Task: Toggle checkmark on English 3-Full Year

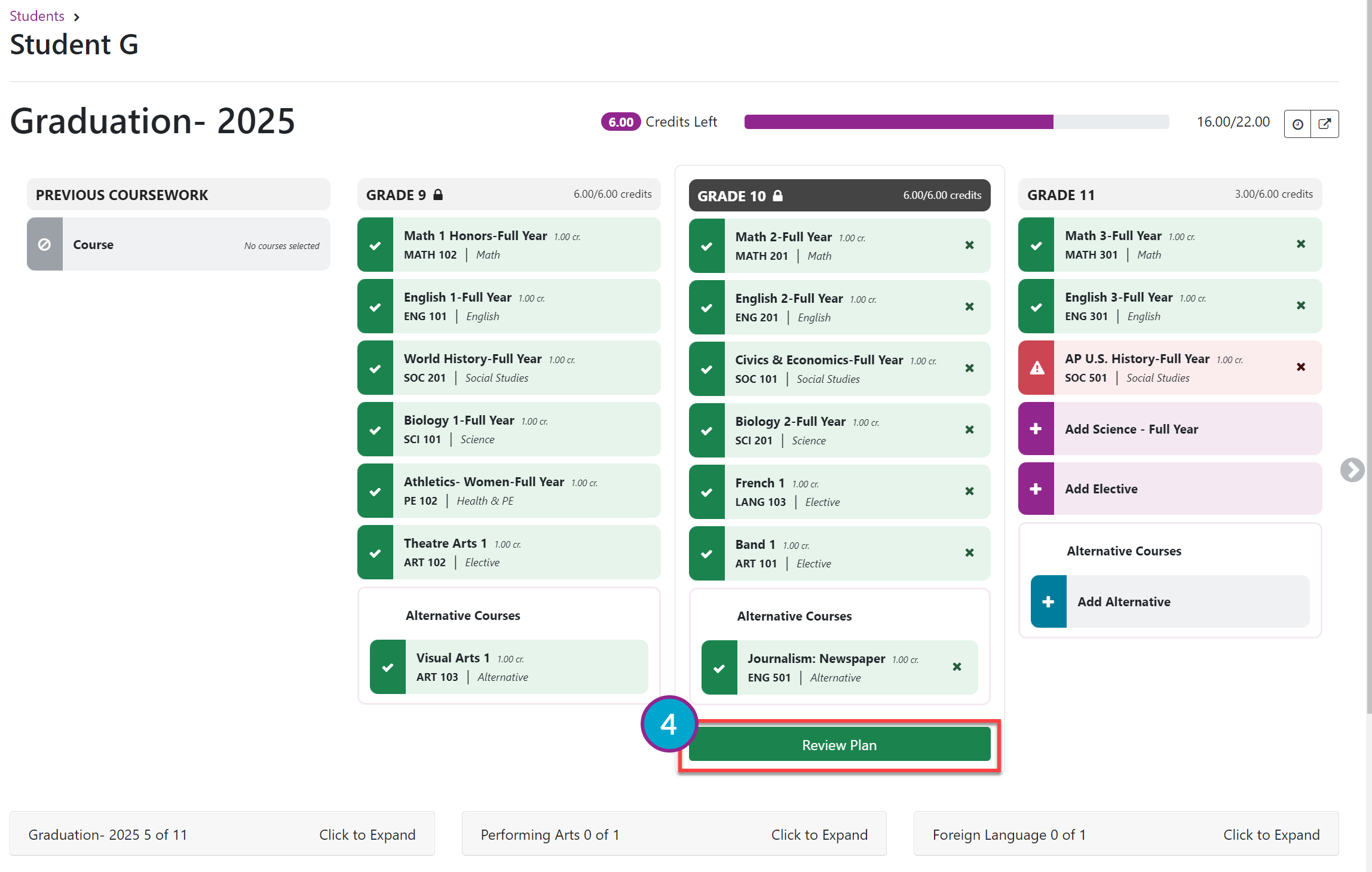Action: tap(1036, 306)
